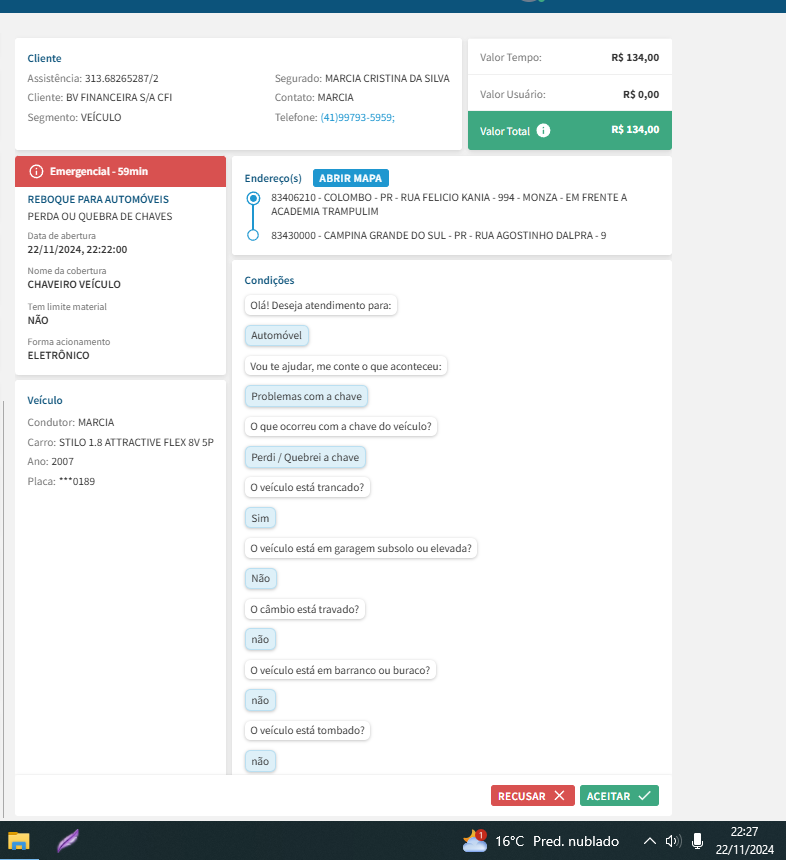
Task: Open File Explorer from the taskbar
Action: point(19,841)
